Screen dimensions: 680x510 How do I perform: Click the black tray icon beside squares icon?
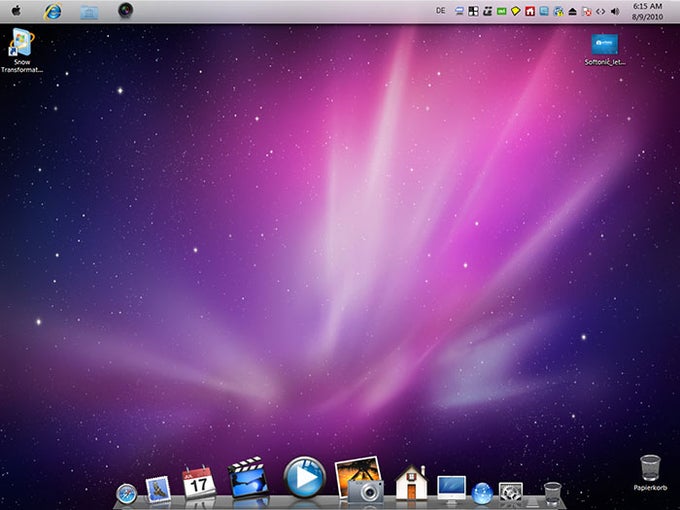(x=487, y=11)
